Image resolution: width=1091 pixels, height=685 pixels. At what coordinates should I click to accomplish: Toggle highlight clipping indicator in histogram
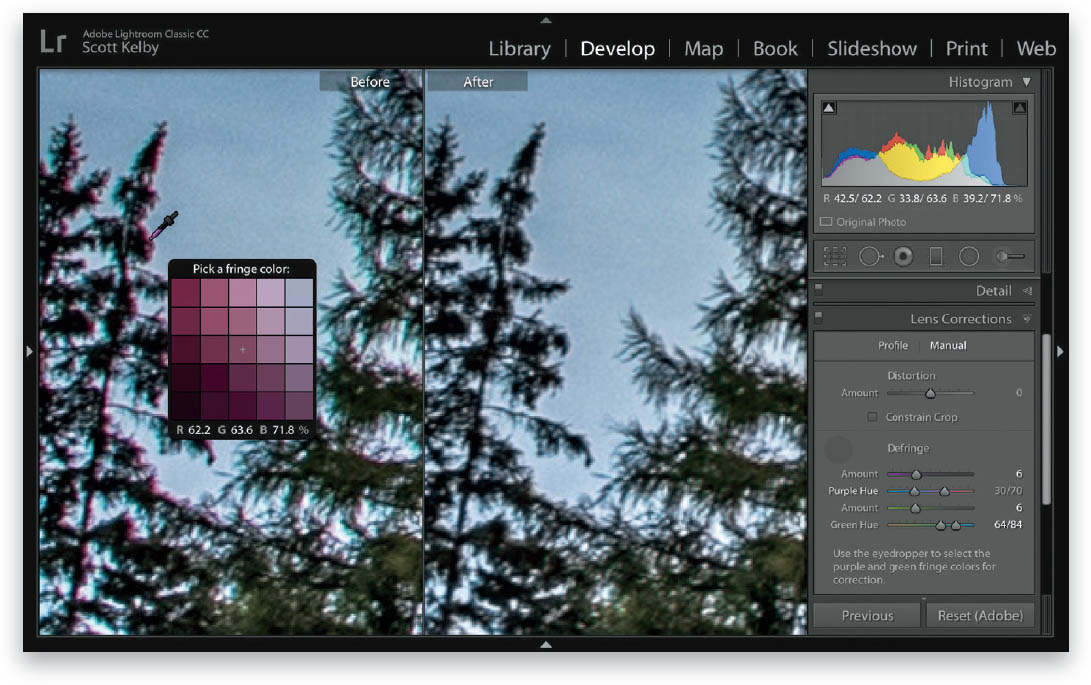(1019, 108)
